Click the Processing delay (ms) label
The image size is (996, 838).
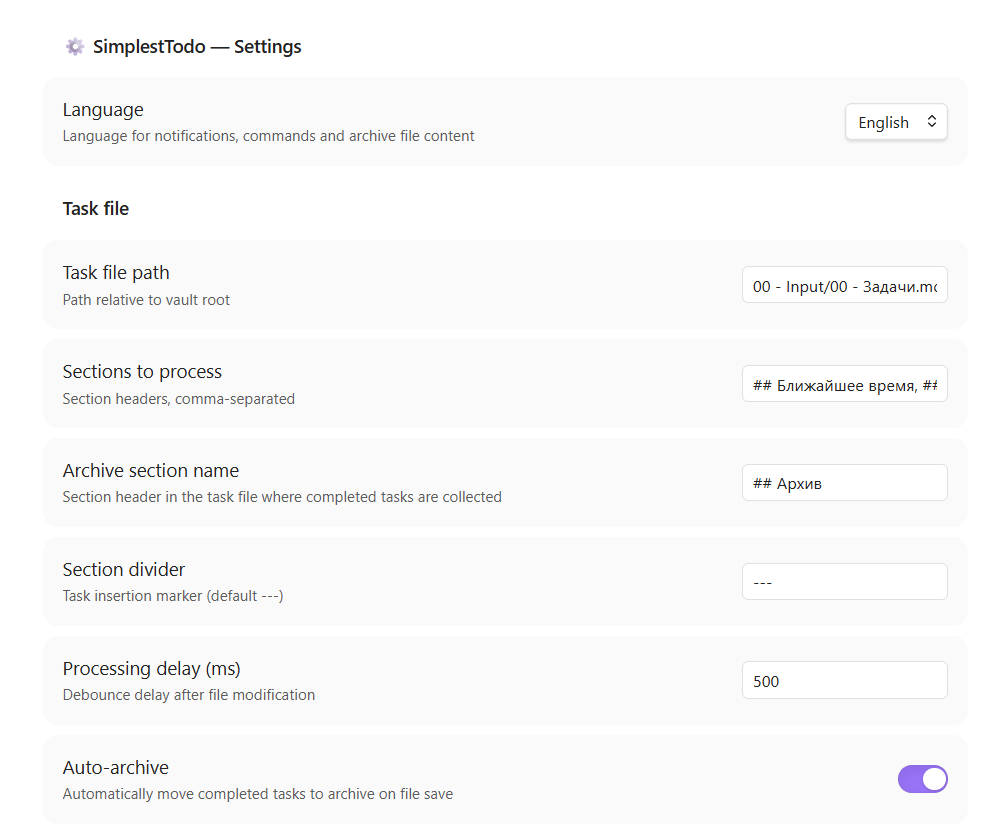pos(151,669)
